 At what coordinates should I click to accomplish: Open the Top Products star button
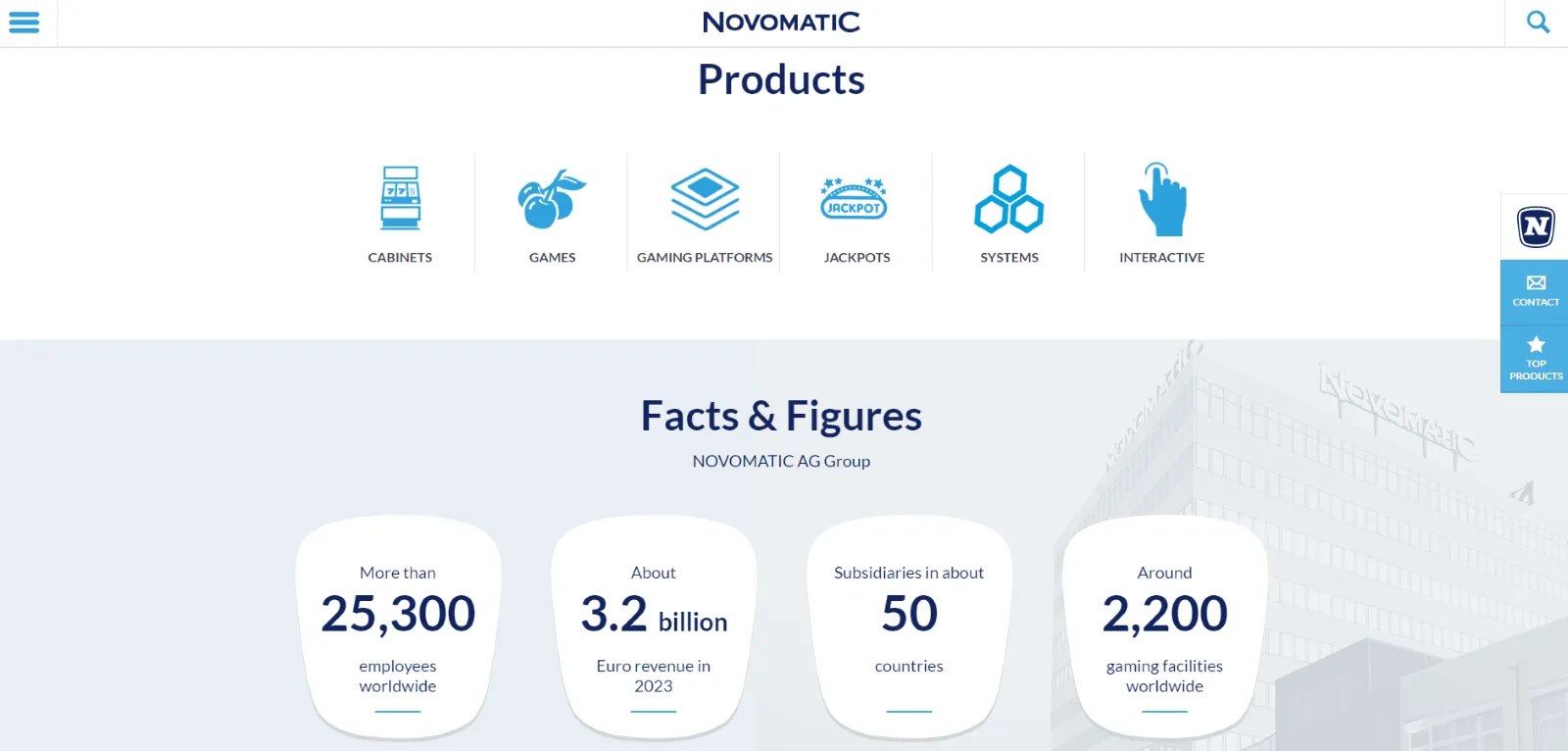click(x=1536, y=359)
